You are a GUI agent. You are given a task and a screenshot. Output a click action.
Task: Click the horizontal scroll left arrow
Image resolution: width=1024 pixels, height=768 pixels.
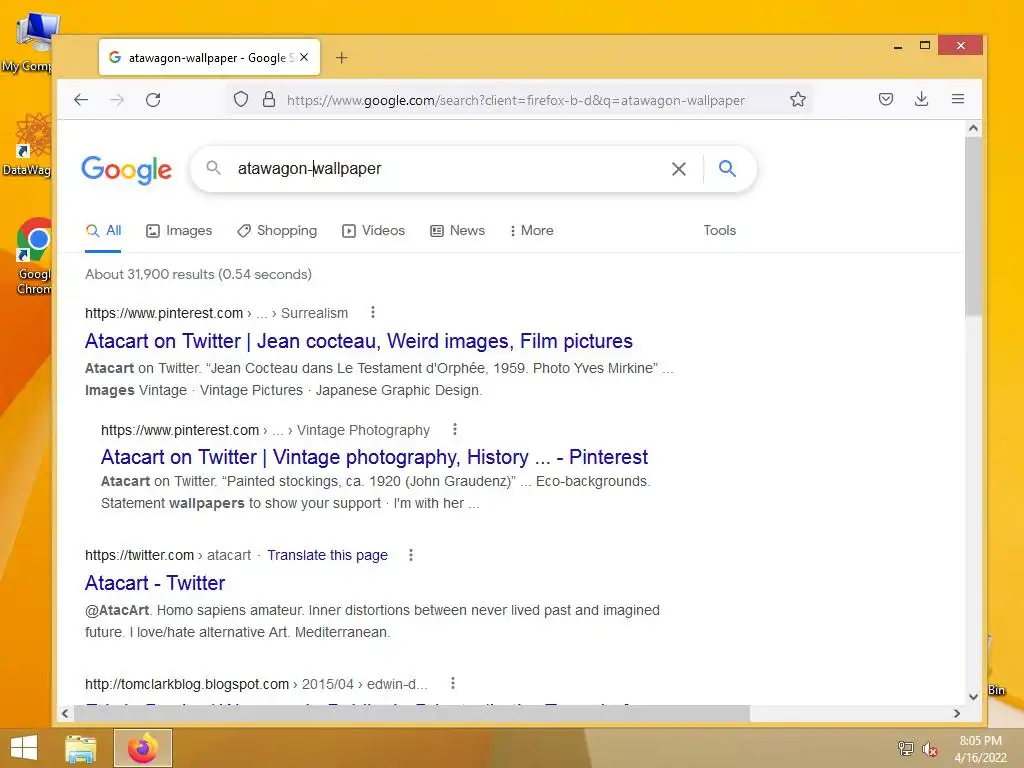click(65, 713)
